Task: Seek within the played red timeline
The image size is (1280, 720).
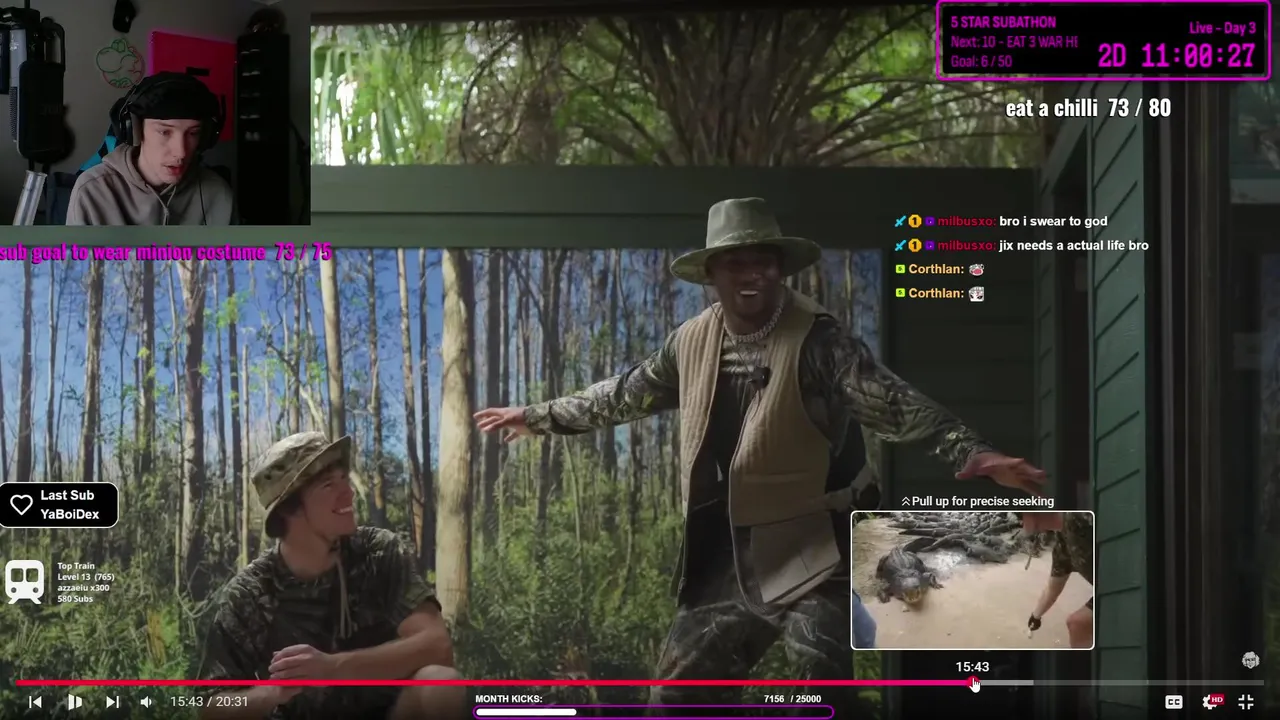Action: (x=495, y=683)
